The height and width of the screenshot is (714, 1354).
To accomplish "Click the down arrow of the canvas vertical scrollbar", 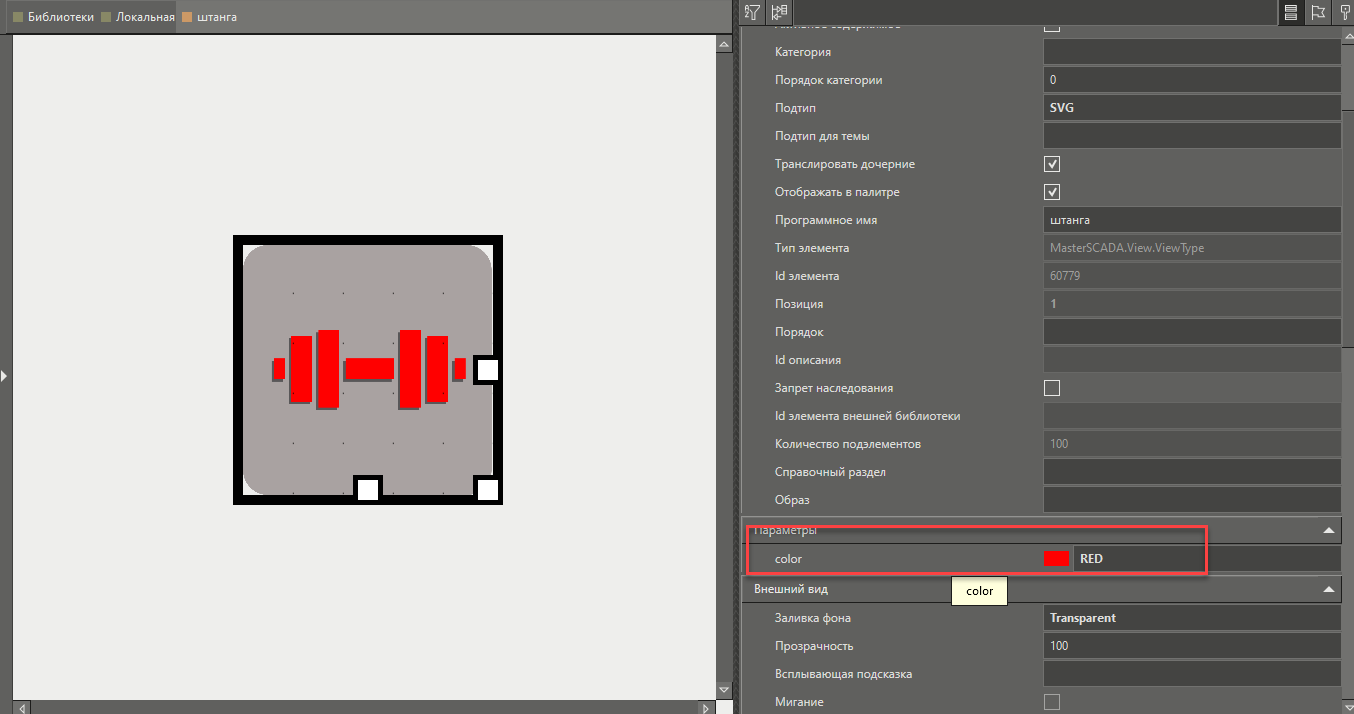I will tap(723, 689).
